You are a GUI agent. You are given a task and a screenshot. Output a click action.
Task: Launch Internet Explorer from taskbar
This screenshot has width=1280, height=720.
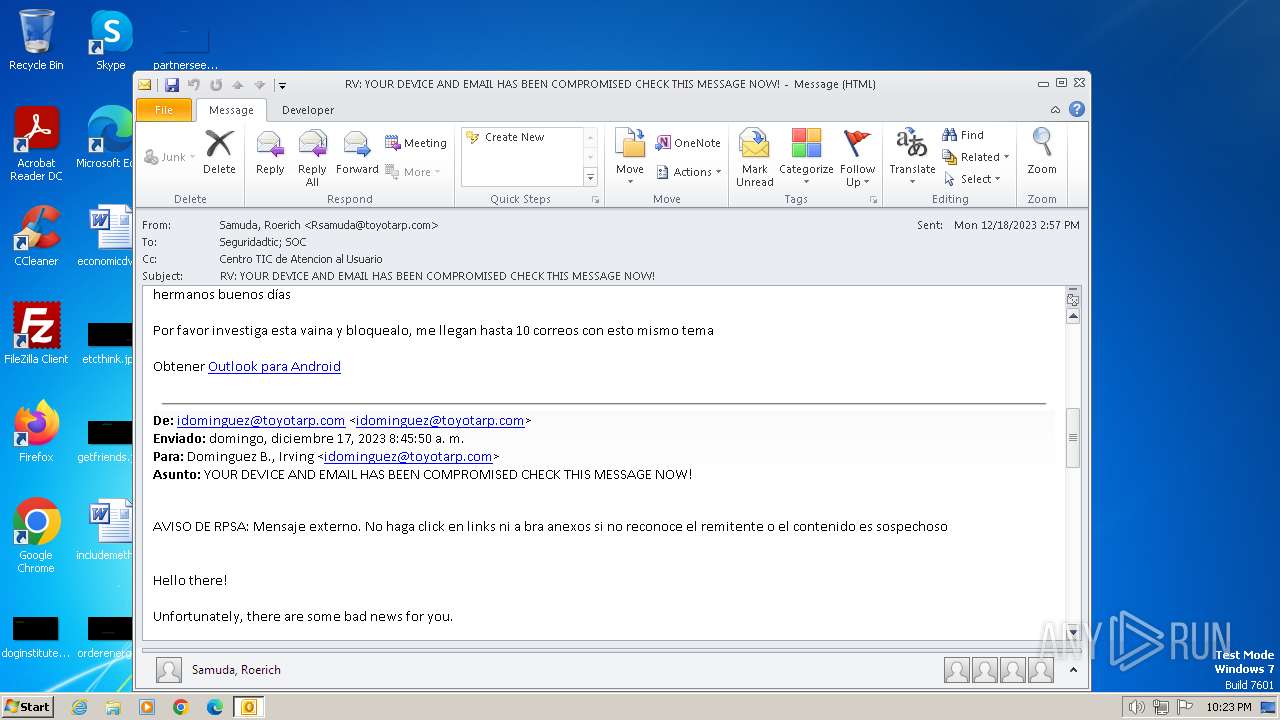[x=79, y=707]
